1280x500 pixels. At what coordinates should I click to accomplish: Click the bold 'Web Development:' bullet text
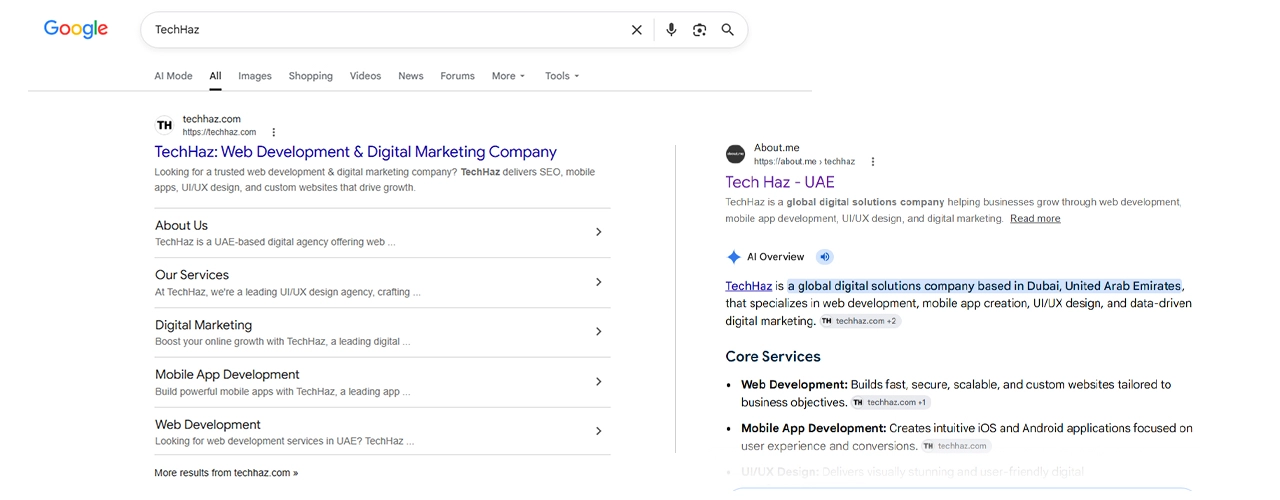[x=794, y=384]
